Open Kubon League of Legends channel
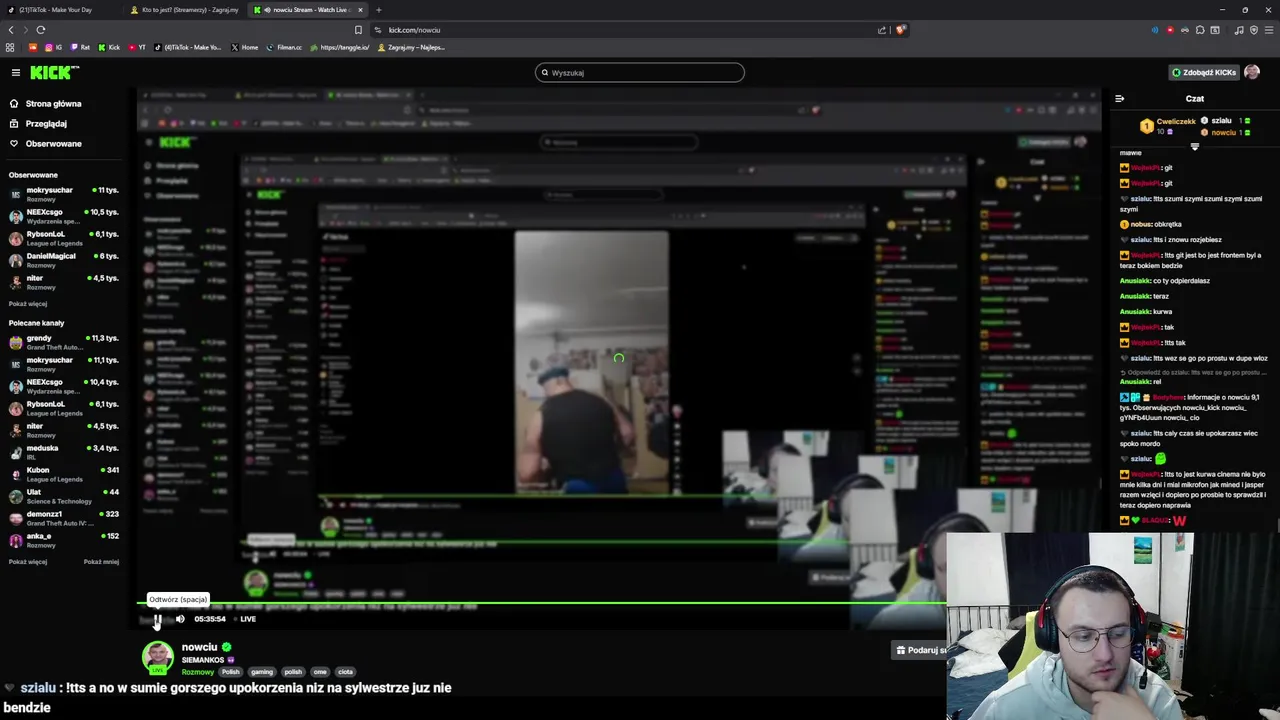This screenshot has height=720, width=1280. [x=64, y=474]
